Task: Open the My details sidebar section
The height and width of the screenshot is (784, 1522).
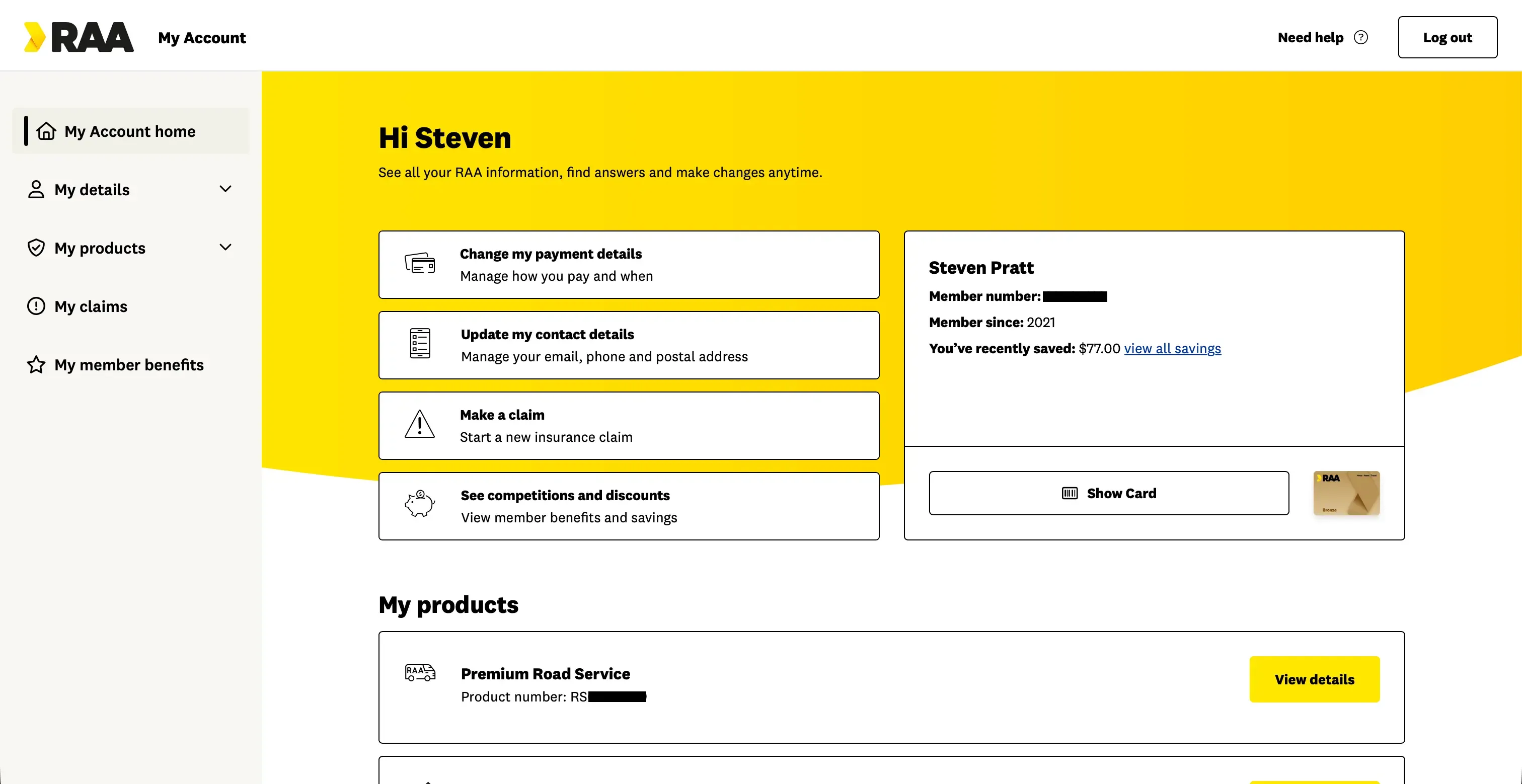Action: [92, 190]
